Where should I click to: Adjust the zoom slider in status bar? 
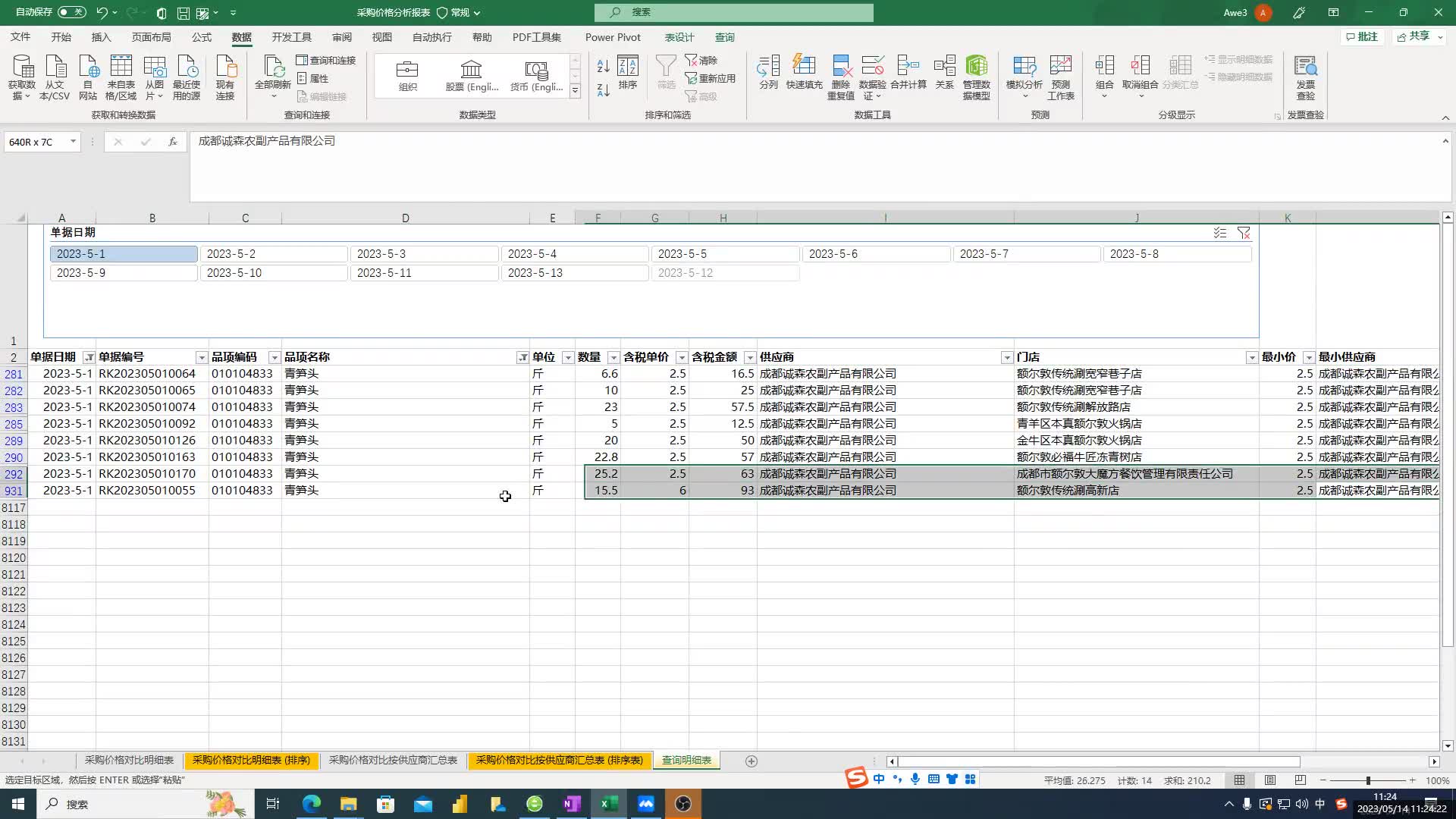pyautogui.click(x=1368, y=780)
